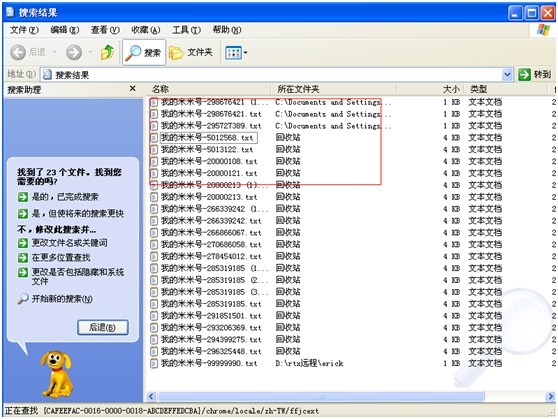Click 开始新的搜索(N) link

62,299
